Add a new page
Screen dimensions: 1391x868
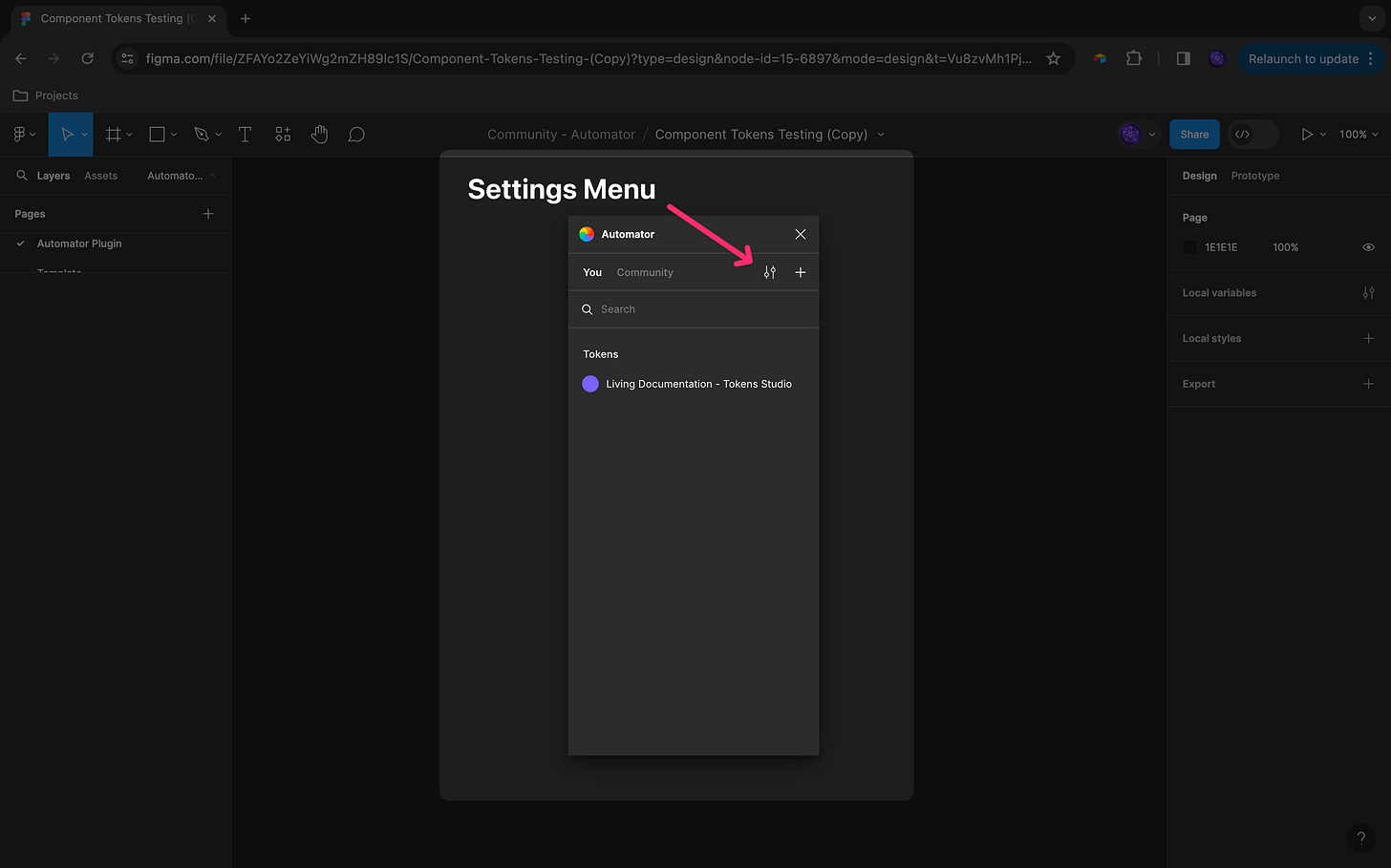208,214
